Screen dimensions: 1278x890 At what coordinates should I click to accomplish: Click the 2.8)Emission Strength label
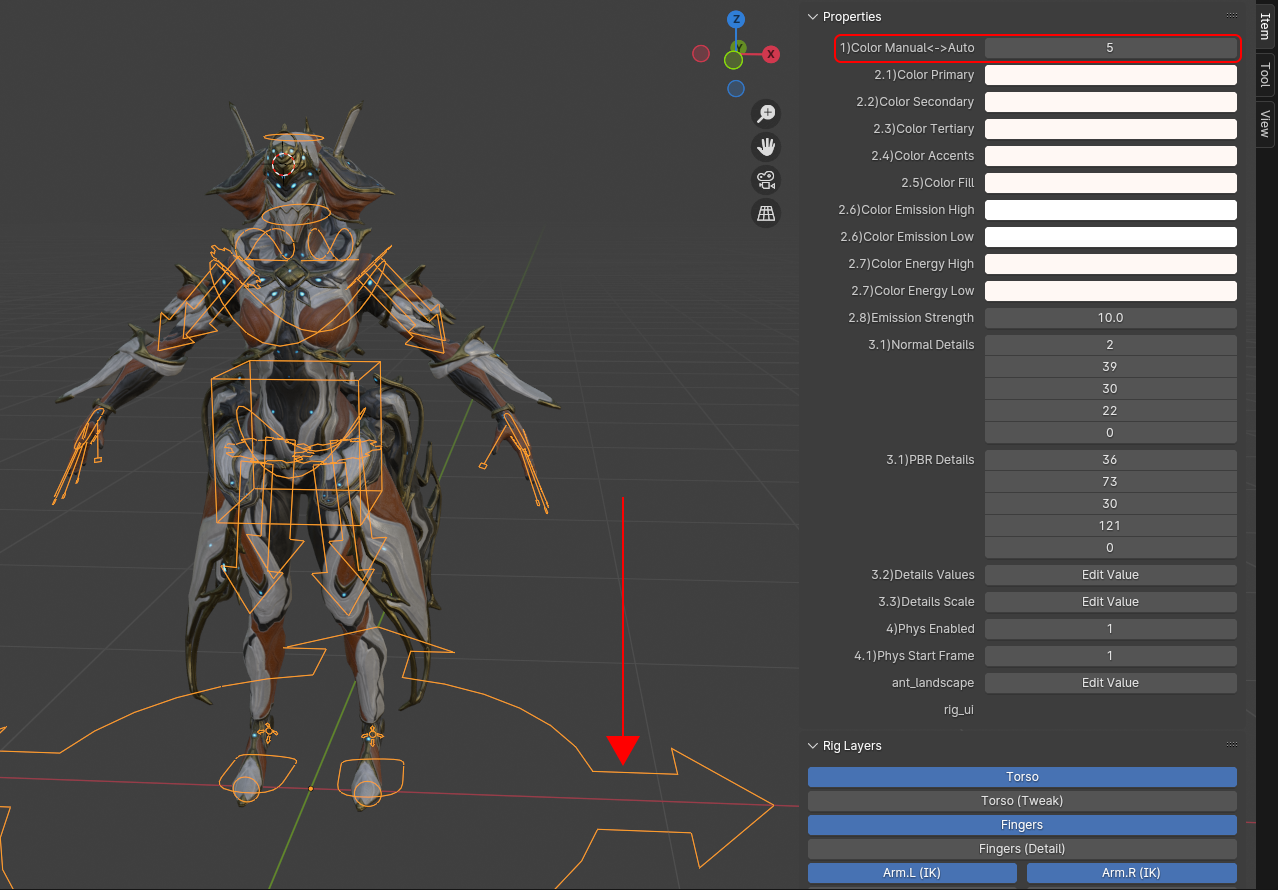click(x=911, y=318)
